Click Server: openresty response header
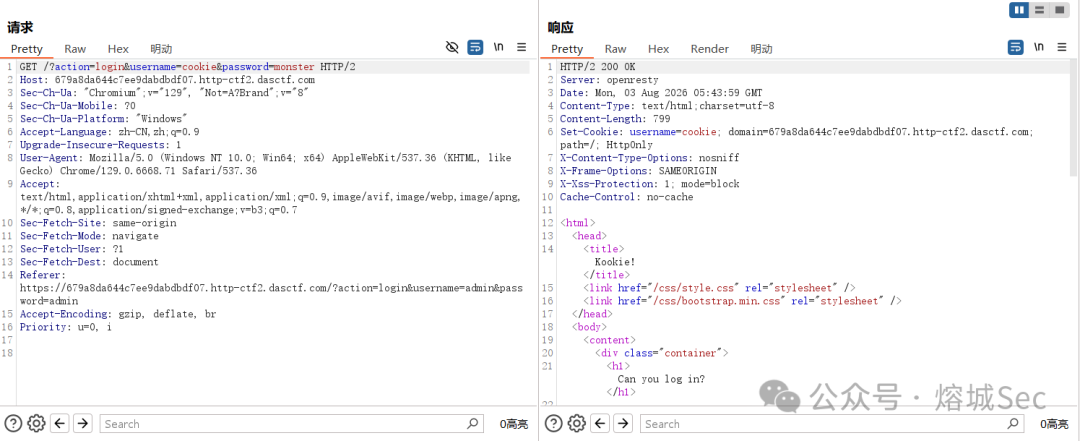The width and height of the screenshot is (1080, 441). [610, 80]
